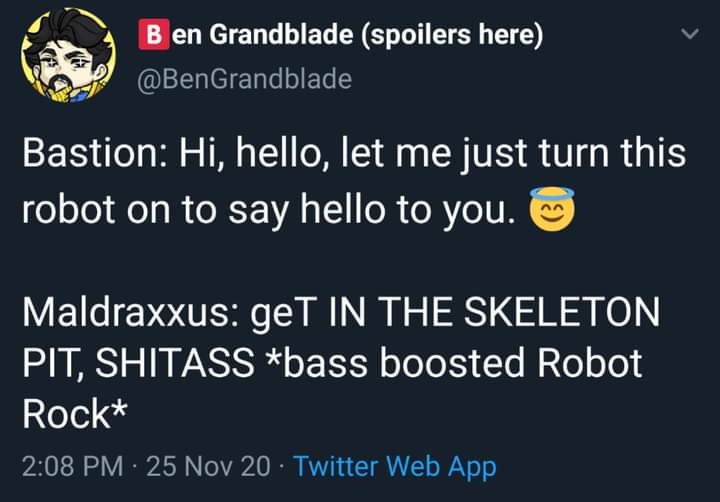The height and width of the screenshot is (502, 720).
Task: Click the word Bastion in the tweet
Action: [90, 153]
